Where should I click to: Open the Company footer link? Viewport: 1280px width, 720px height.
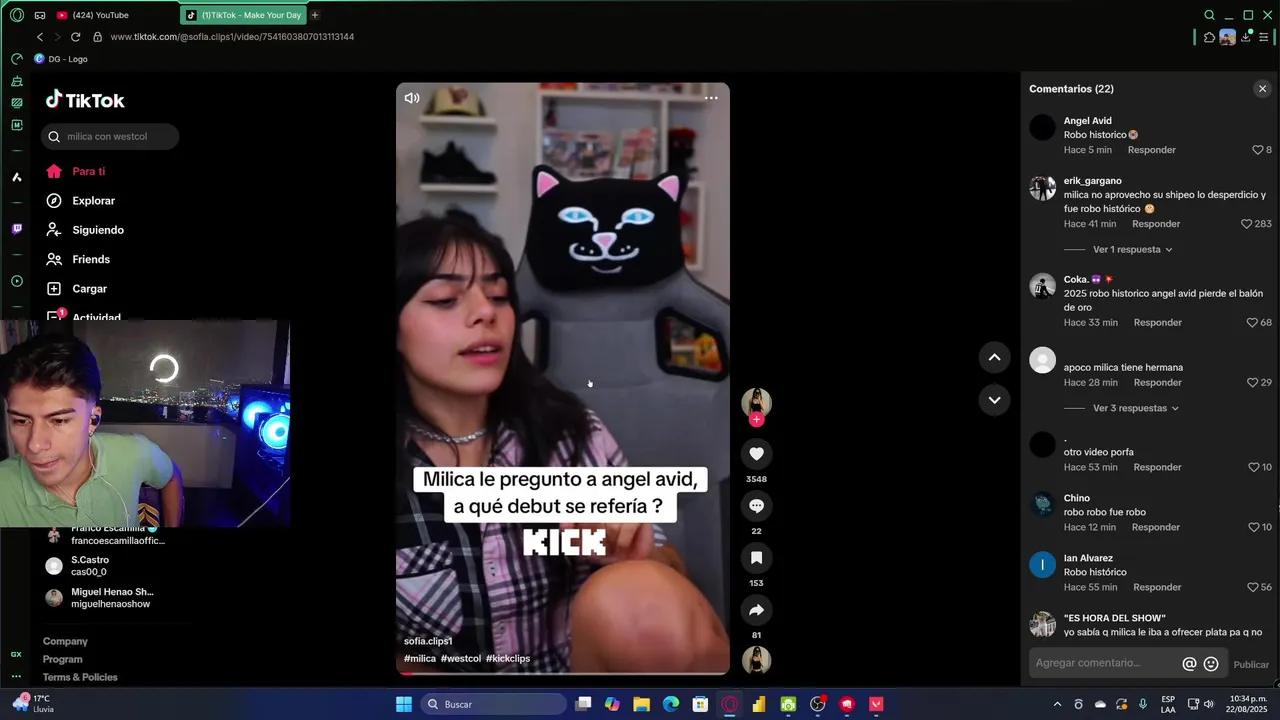[x=65, y=641]
